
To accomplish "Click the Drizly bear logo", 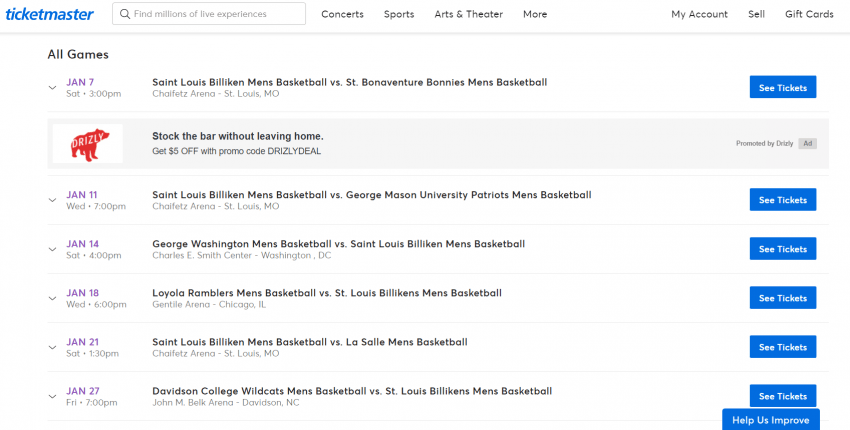I will pyautogui.click(x=88, y=144).
